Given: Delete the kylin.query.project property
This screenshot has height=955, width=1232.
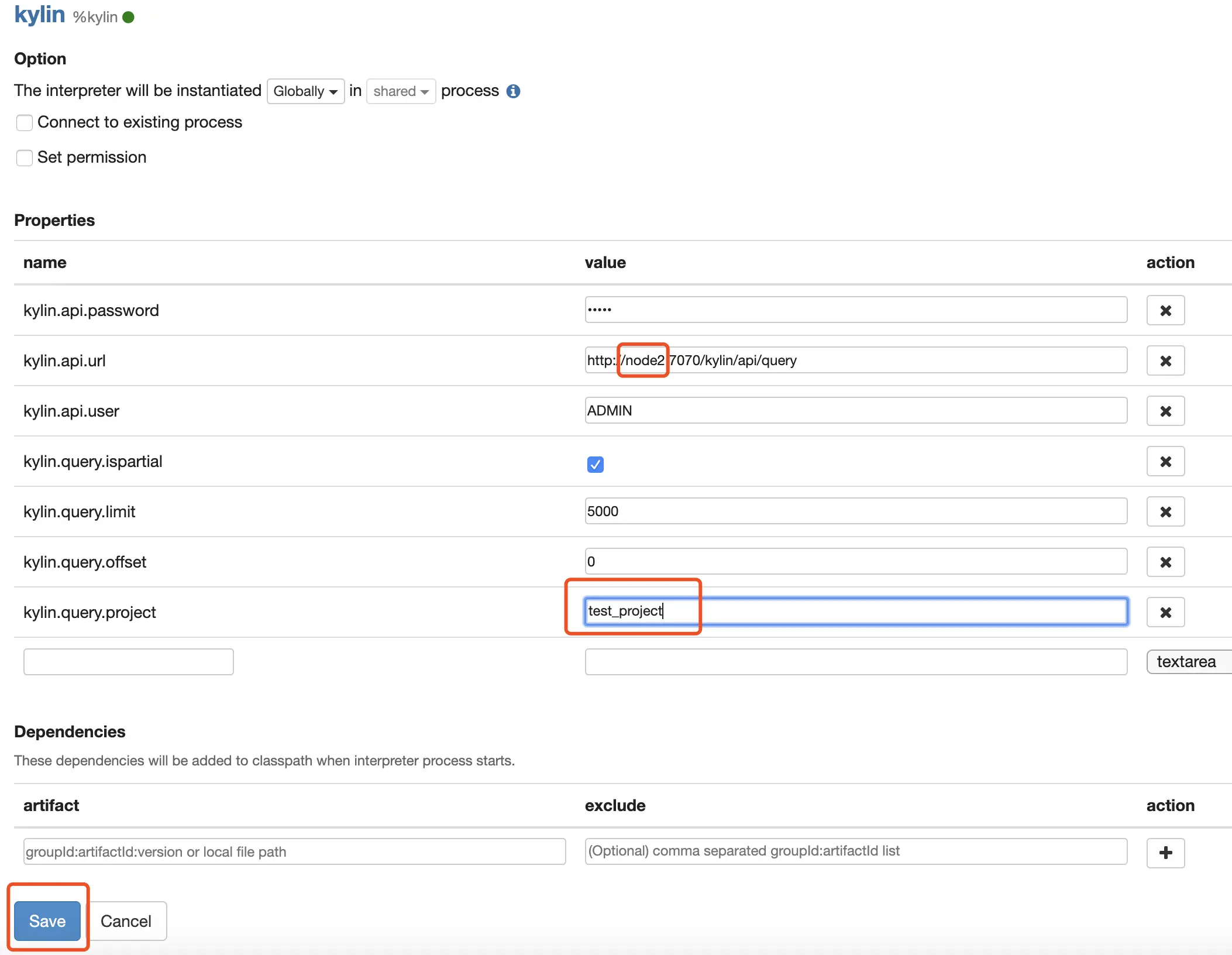Looking at the screenshot, I should (1165, 612).
